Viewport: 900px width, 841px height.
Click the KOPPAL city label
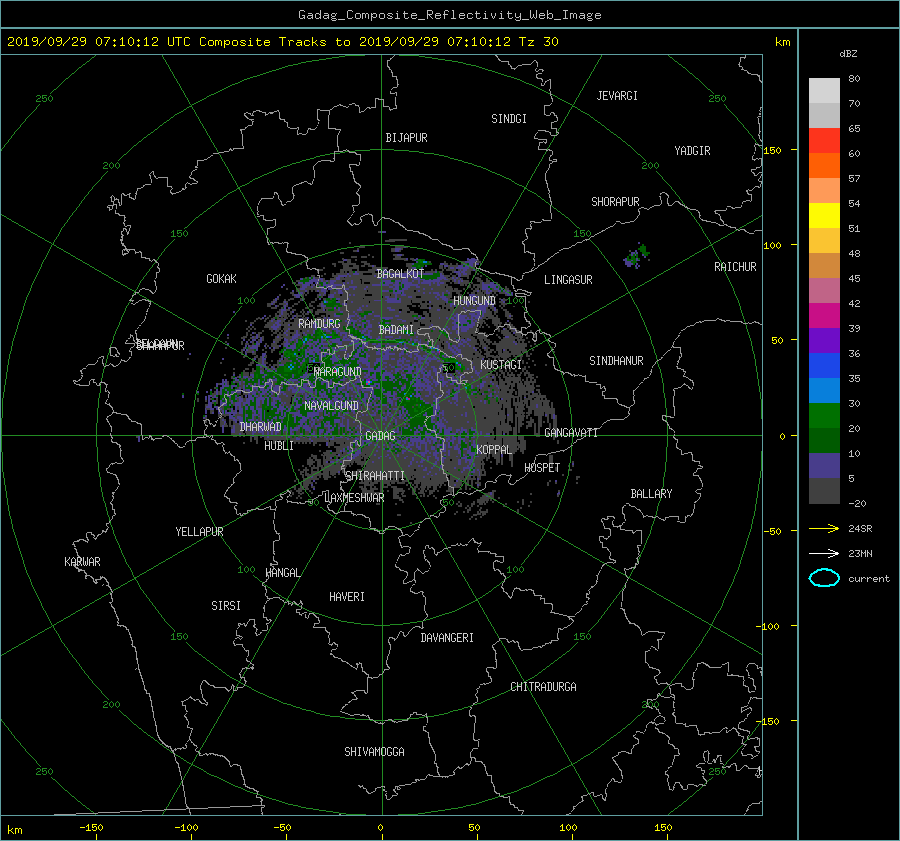(x=494, y=450)
